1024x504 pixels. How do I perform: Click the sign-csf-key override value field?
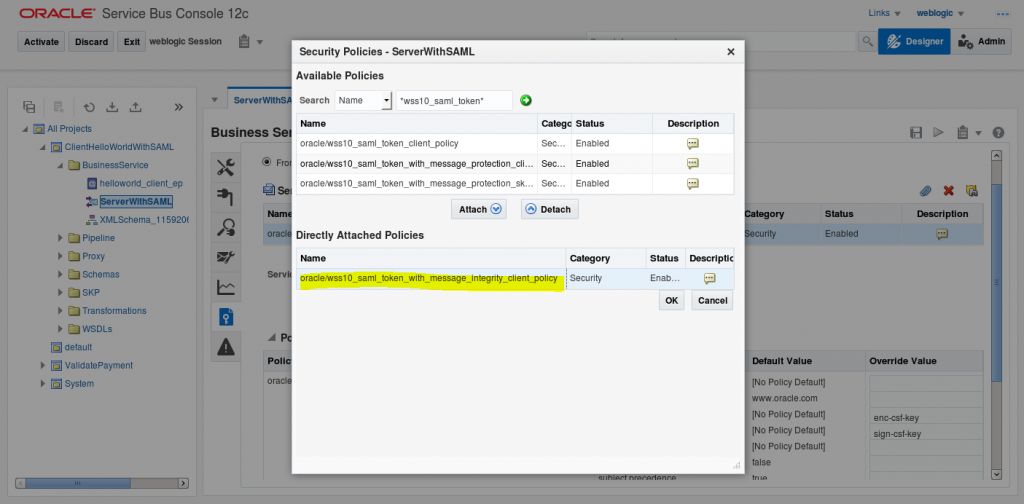click(x=926, y=434)
